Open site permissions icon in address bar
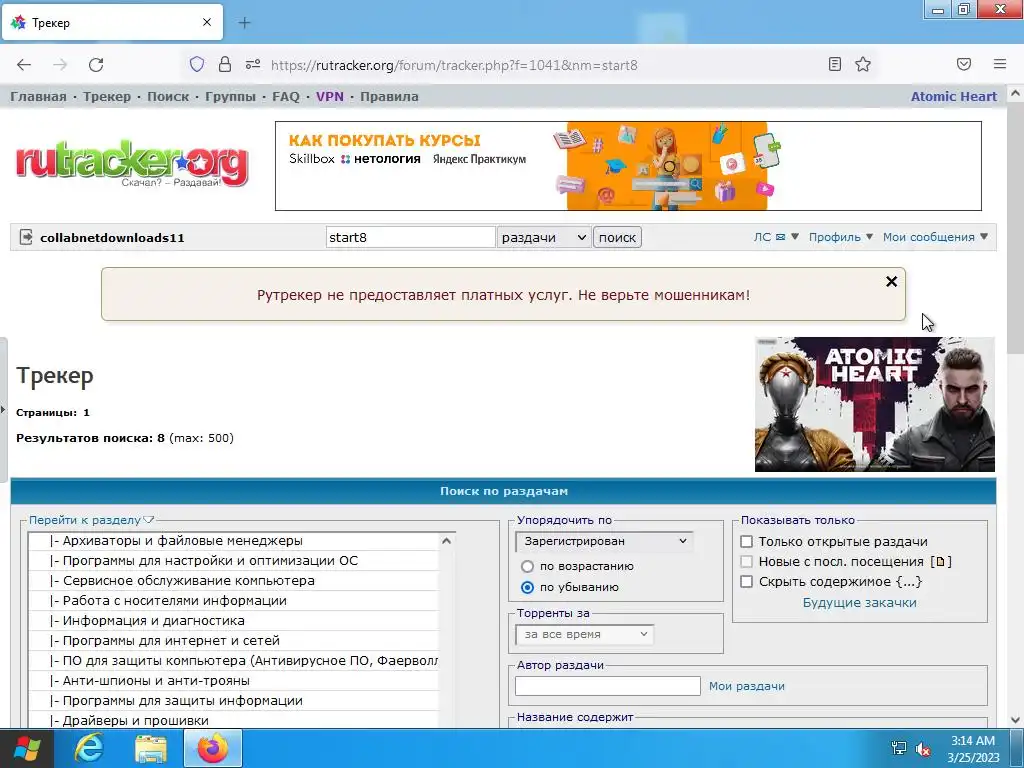 253,64
